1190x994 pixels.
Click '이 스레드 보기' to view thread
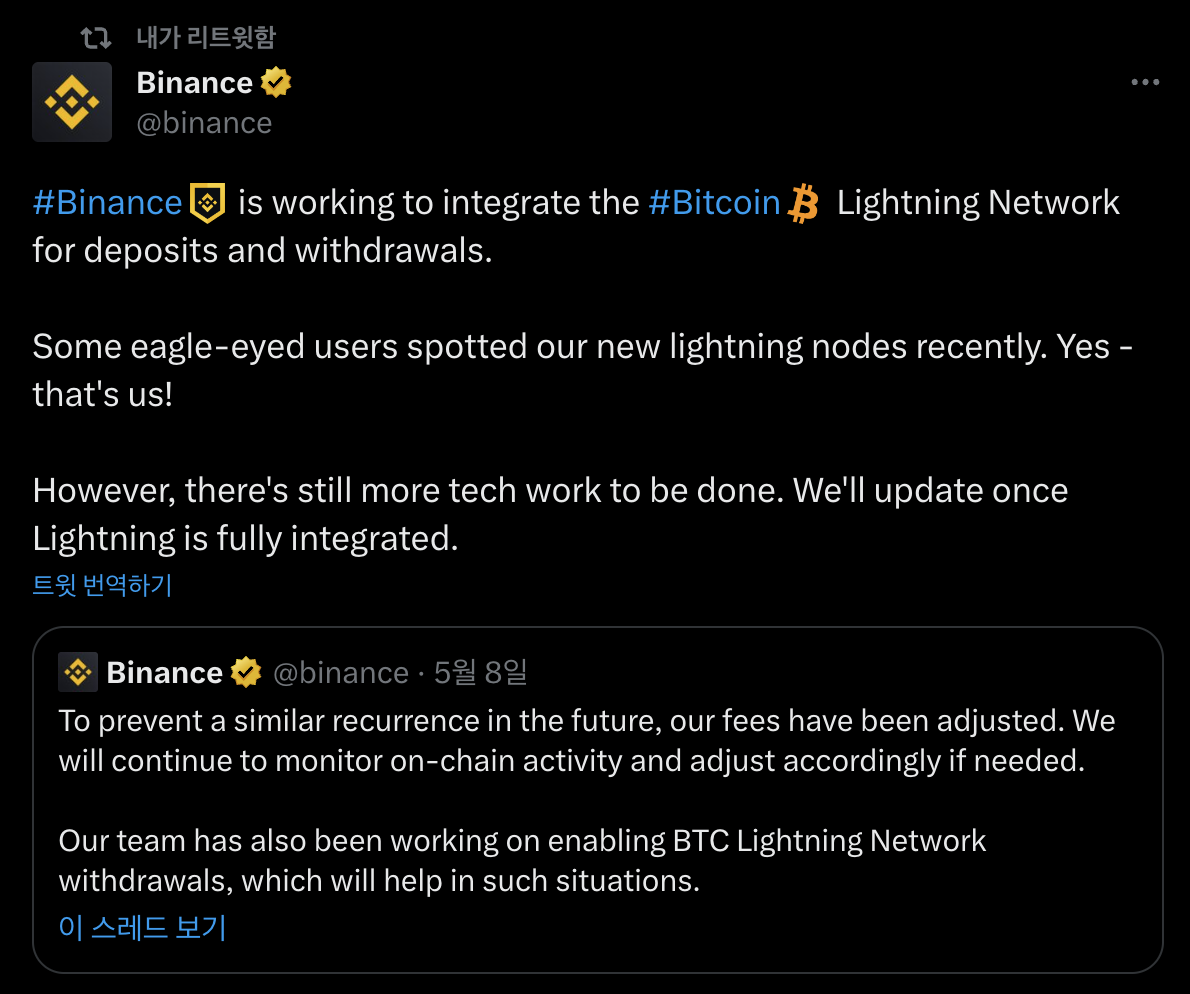[143, 927]
